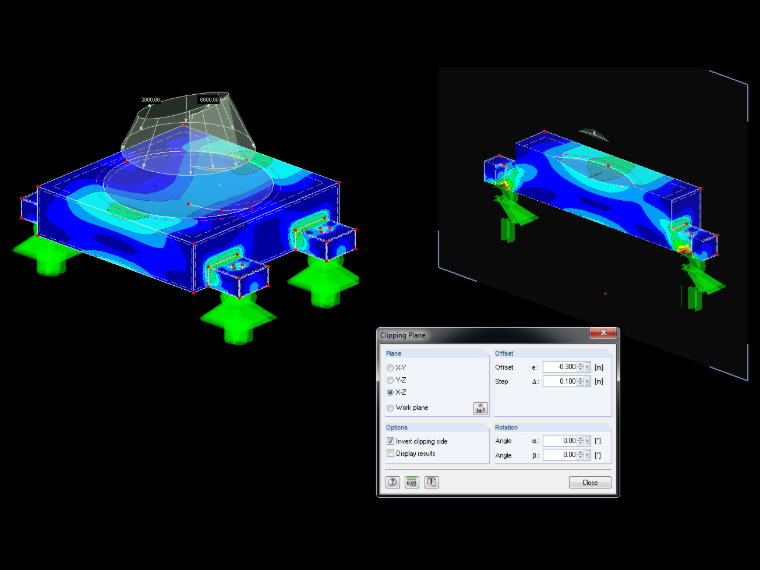Click the third bottom-left dialog icon
760x570 pixels.
[431, 482]
